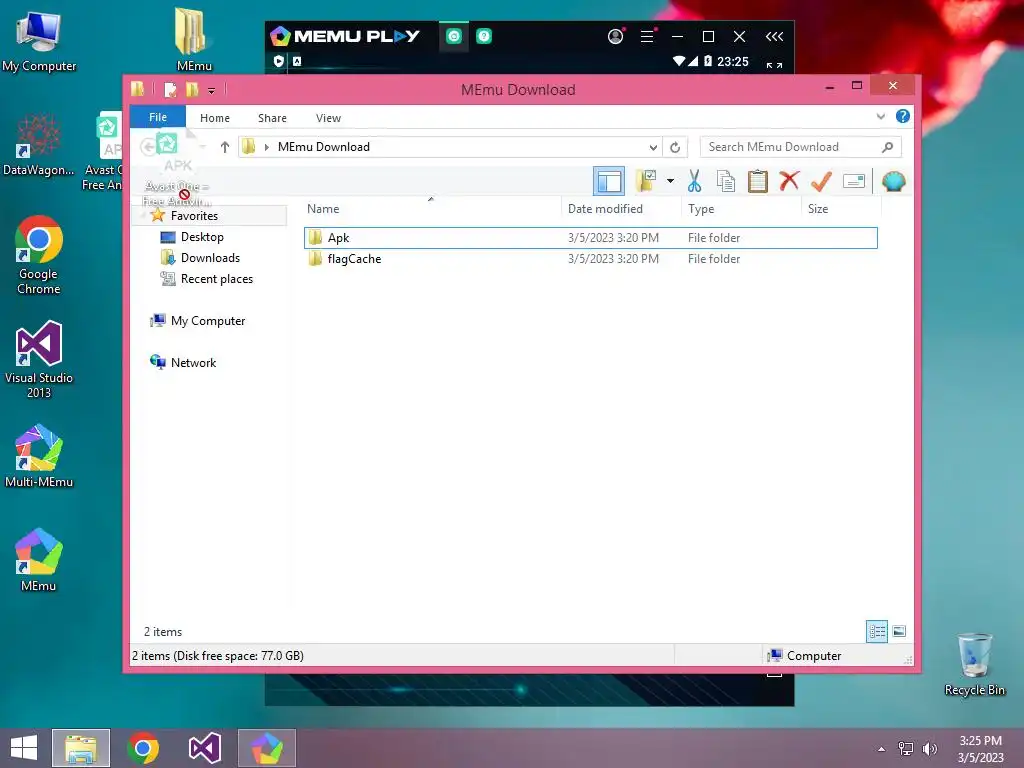Image resolution: width=1024 pixels, height=768 pixels.
Task: Click MEmu Download in the address bar
Action: pos(324,147)
